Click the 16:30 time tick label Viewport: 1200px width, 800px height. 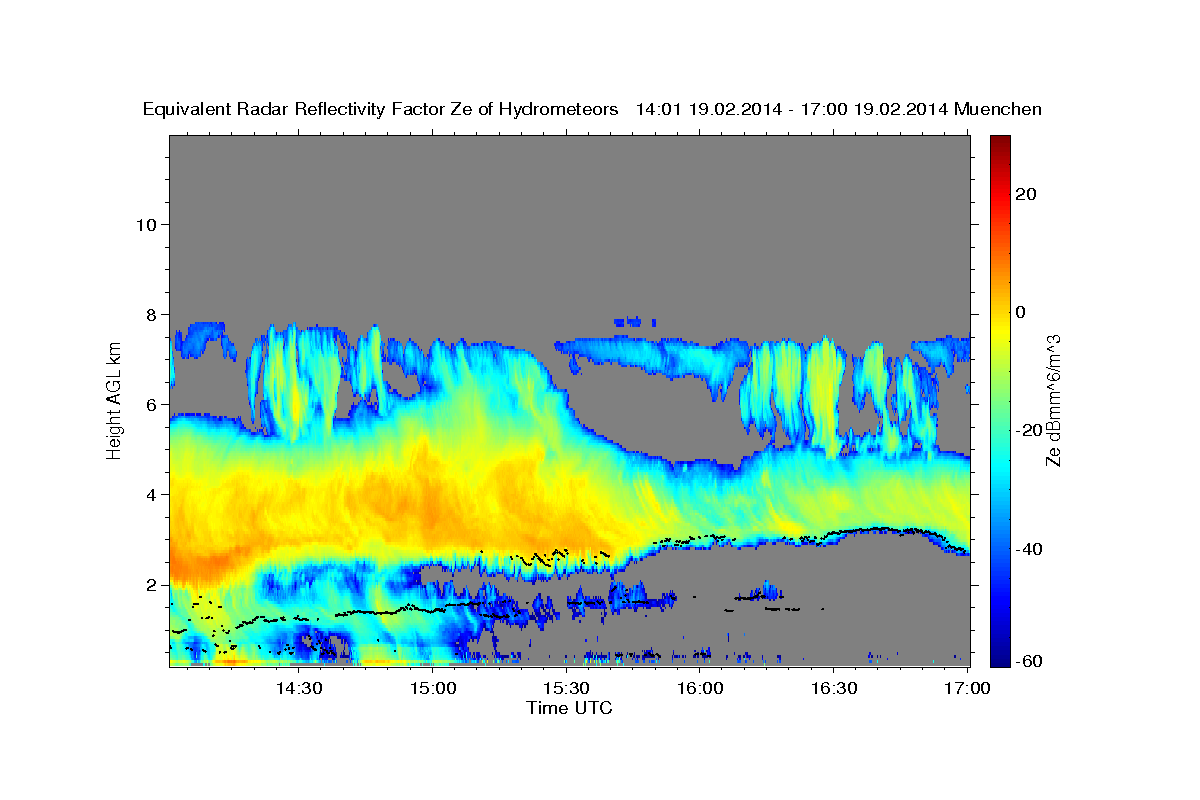(834, 688)
